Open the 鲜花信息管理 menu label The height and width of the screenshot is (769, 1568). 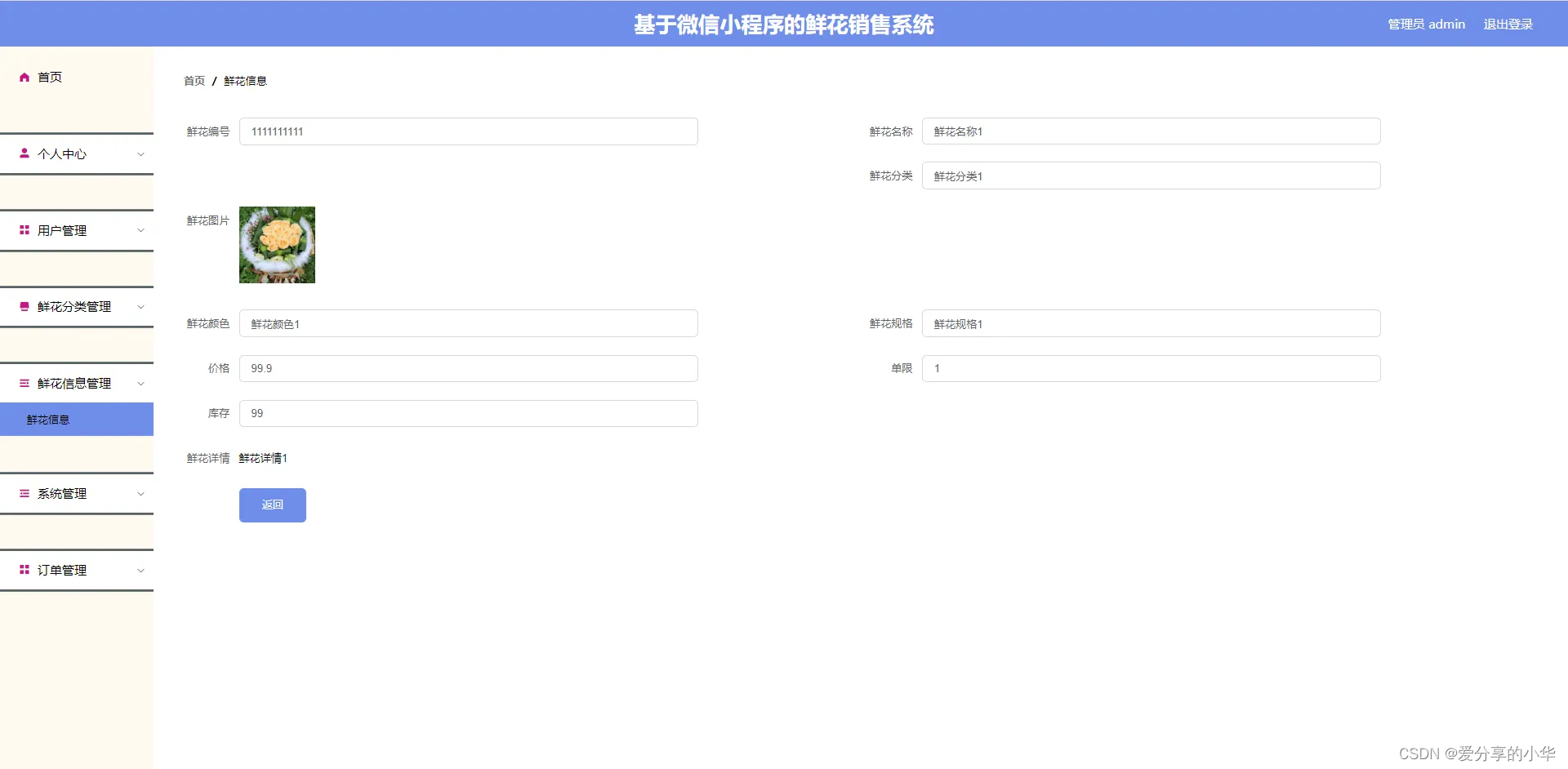pyautogui.click(x=74, y=383)
